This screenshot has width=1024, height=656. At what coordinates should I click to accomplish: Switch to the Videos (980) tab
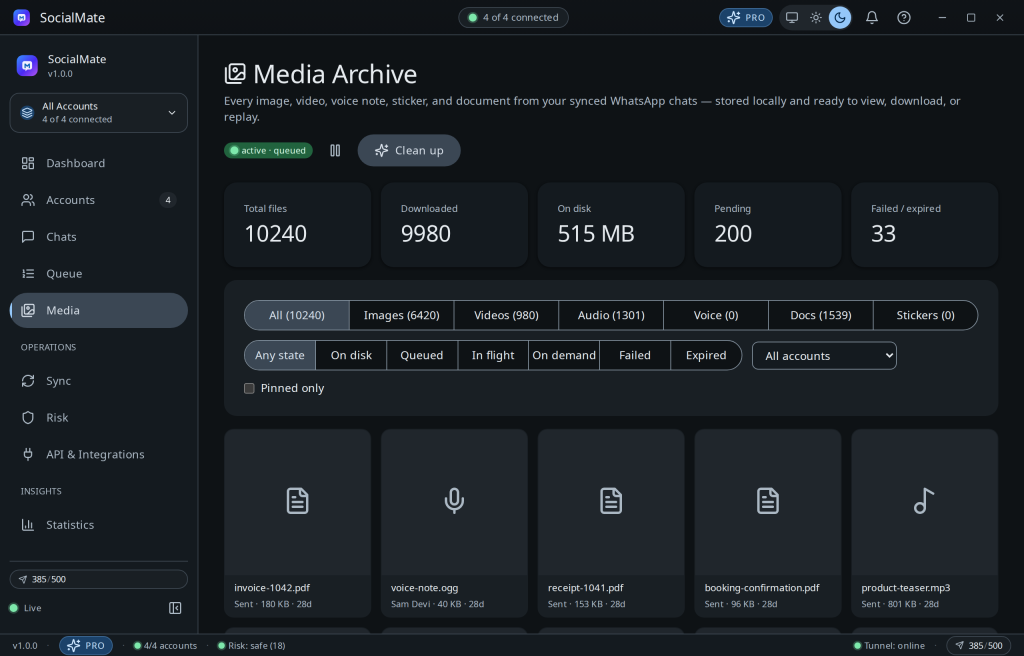click(x=506, y=316)
